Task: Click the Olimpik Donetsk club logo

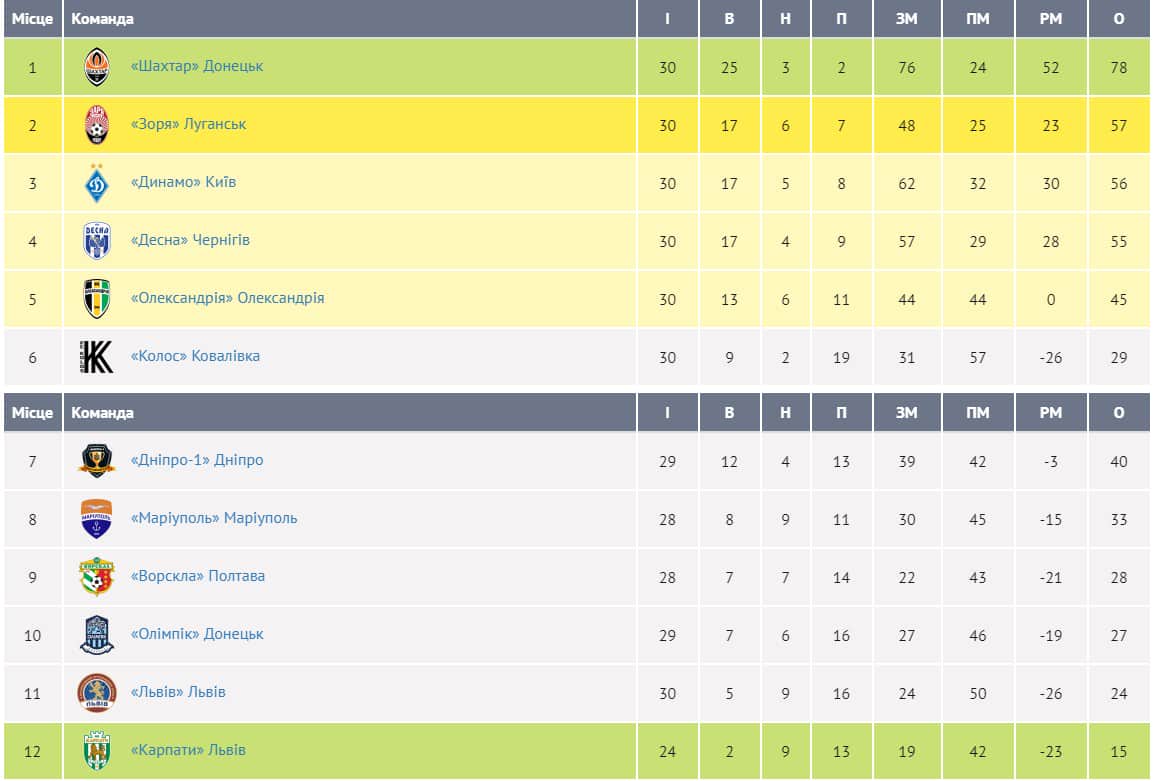Action: click(x=97, y=635)
